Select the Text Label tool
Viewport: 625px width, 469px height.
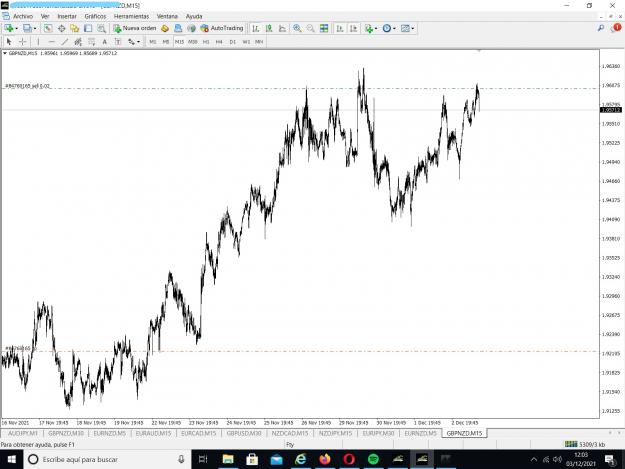click(118, 41)
